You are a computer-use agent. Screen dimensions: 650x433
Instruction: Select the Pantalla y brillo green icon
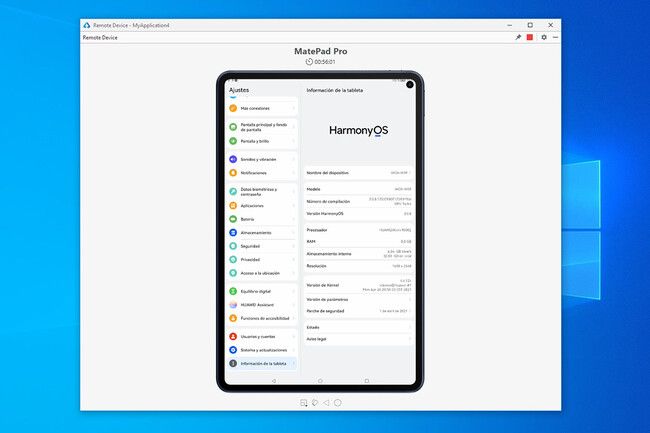click(233, 141)
